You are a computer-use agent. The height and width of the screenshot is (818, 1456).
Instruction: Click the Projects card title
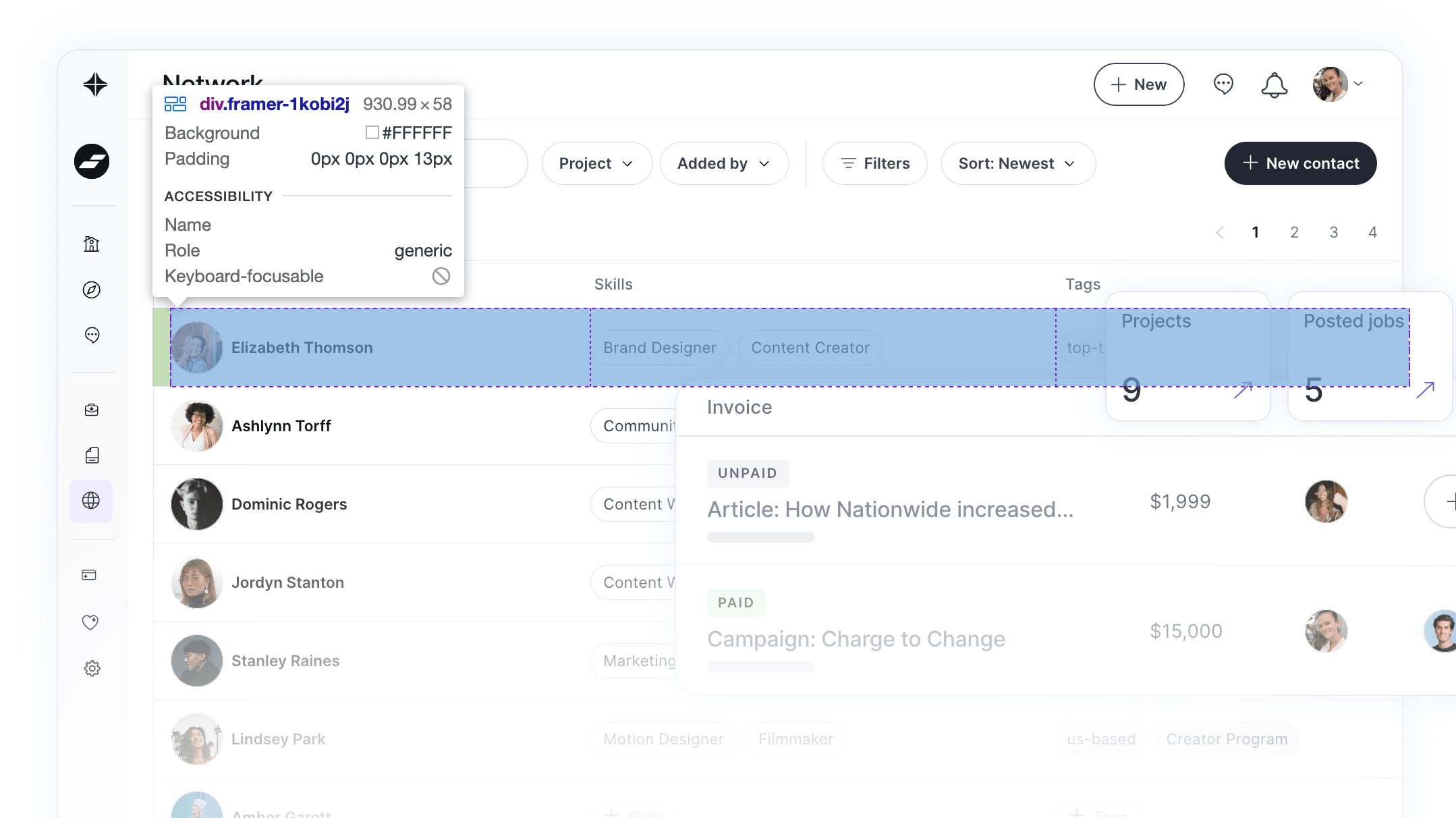click(x=1156, y=321)
